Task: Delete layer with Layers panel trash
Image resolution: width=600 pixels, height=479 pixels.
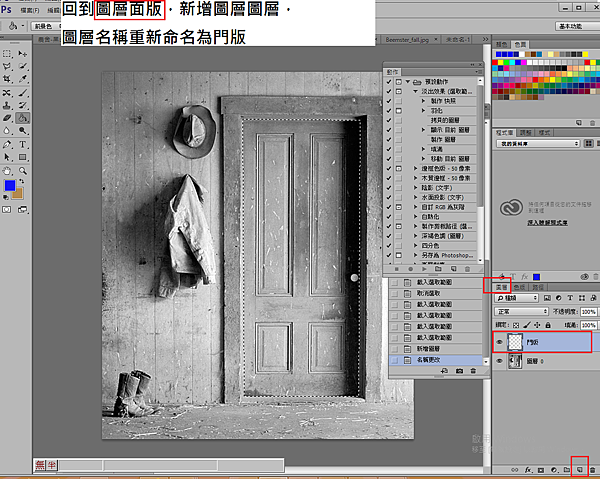Action: 592,470
